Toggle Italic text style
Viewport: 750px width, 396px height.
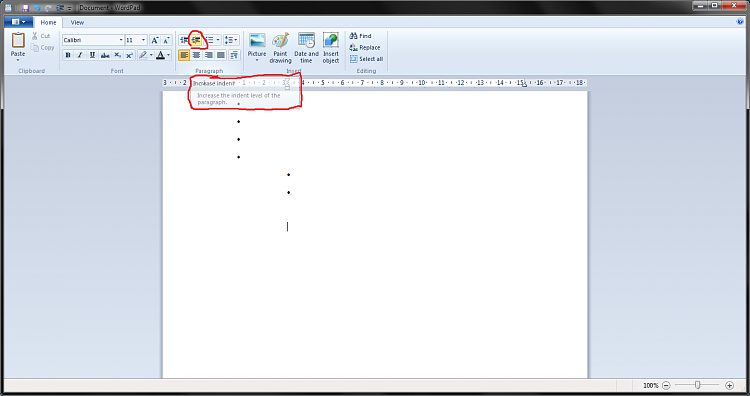[x=80, y=55]
